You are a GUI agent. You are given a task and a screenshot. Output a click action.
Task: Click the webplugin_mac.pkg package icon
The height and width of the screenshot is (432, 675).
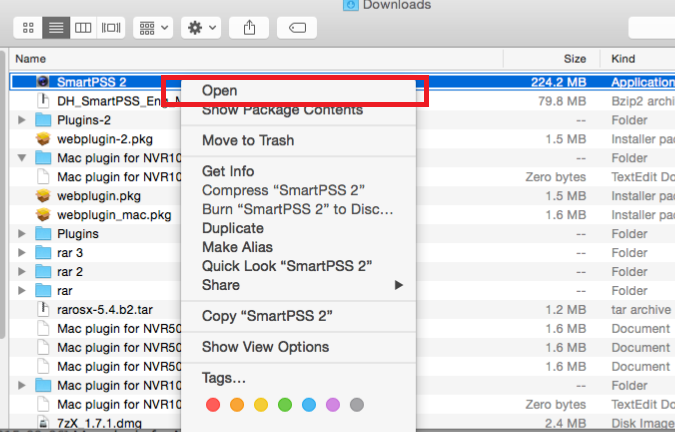(x=43, y=214)
